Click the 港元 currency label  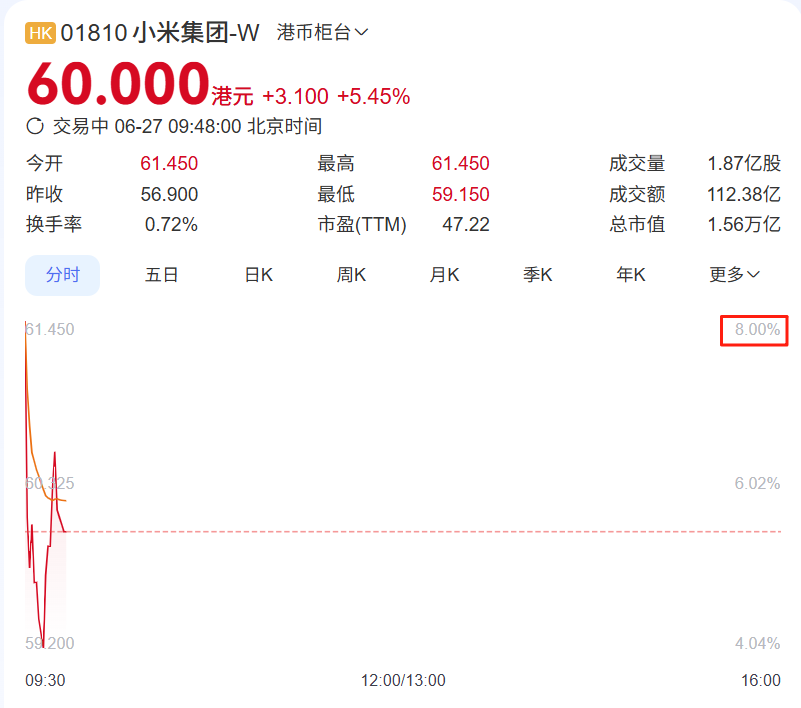tap(232, 97)
